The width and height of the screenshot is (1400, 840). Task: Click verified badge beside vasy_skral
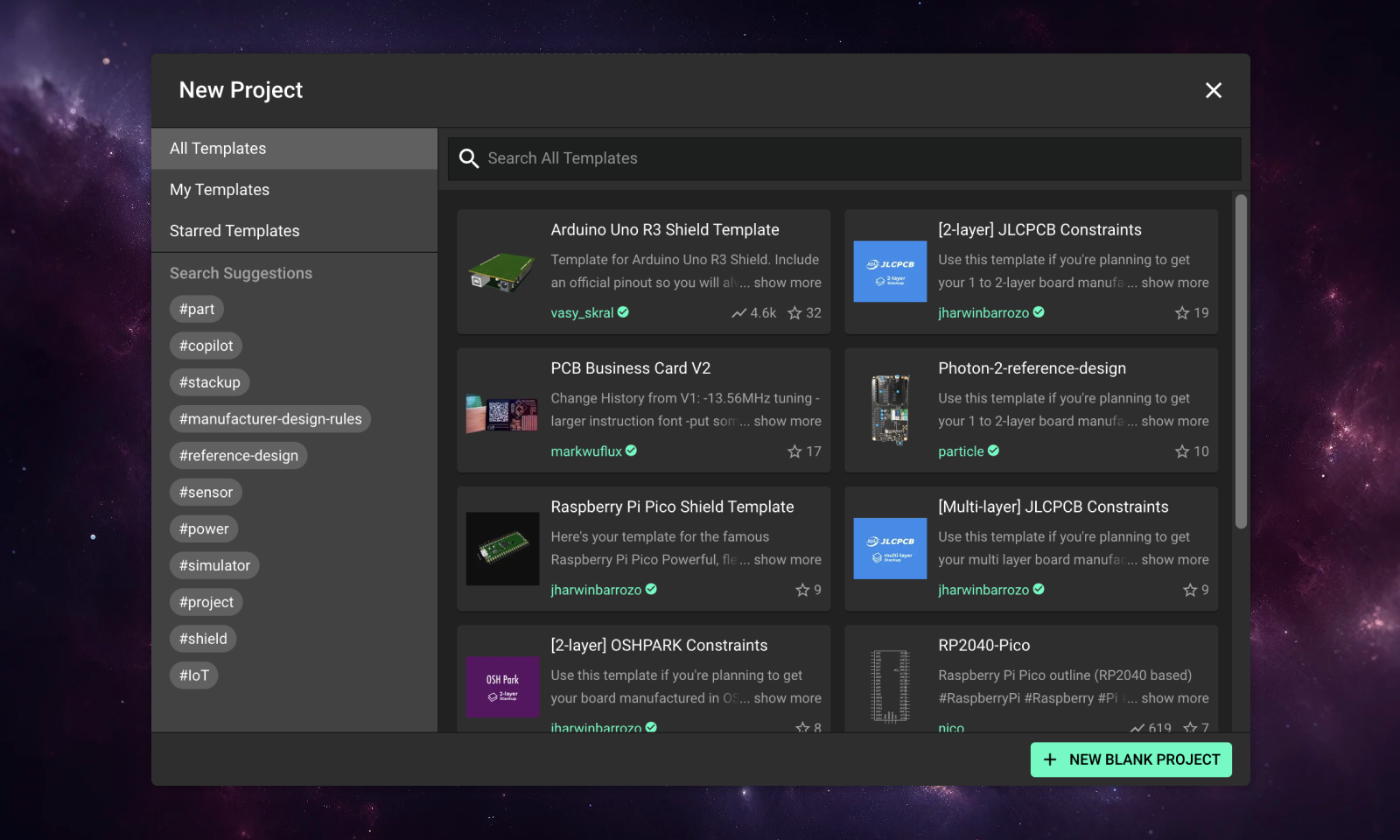(623, 312)
